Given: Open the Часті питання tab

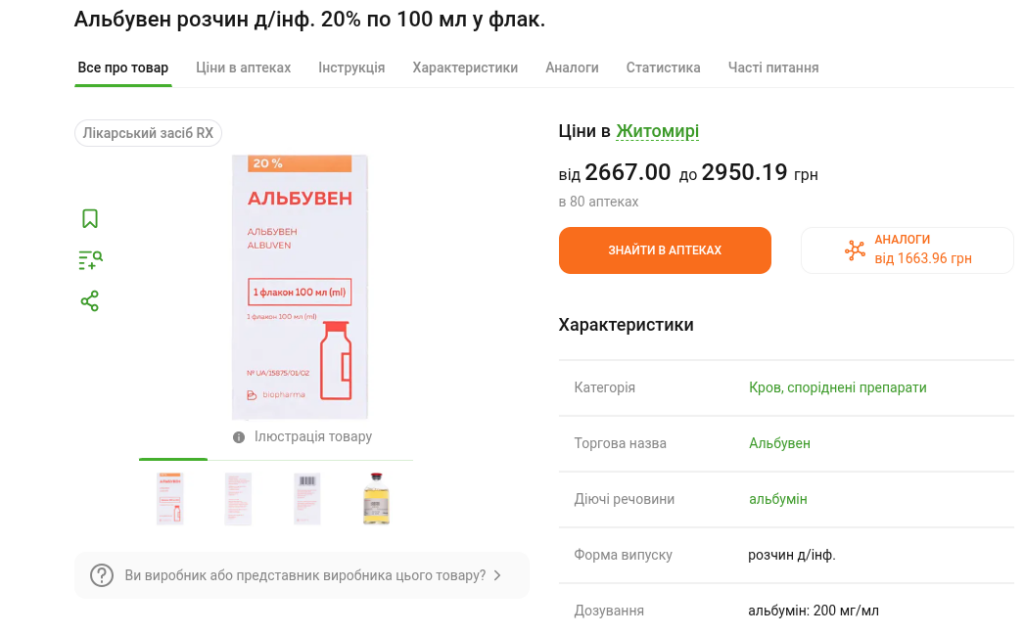Looking at the screenshot, I should click(773, 68).
